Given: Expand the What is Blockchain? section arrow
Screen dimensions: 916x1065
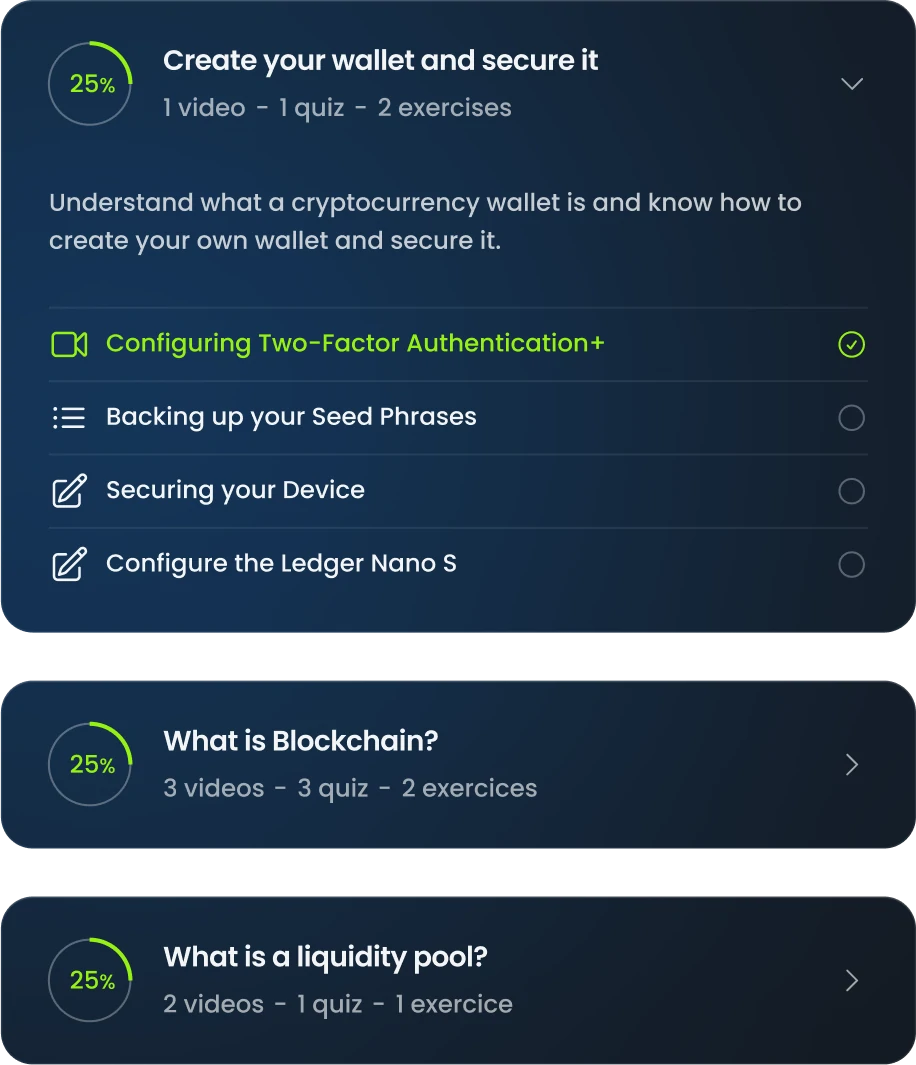Looking at the screenshot, I should (852, 765).
